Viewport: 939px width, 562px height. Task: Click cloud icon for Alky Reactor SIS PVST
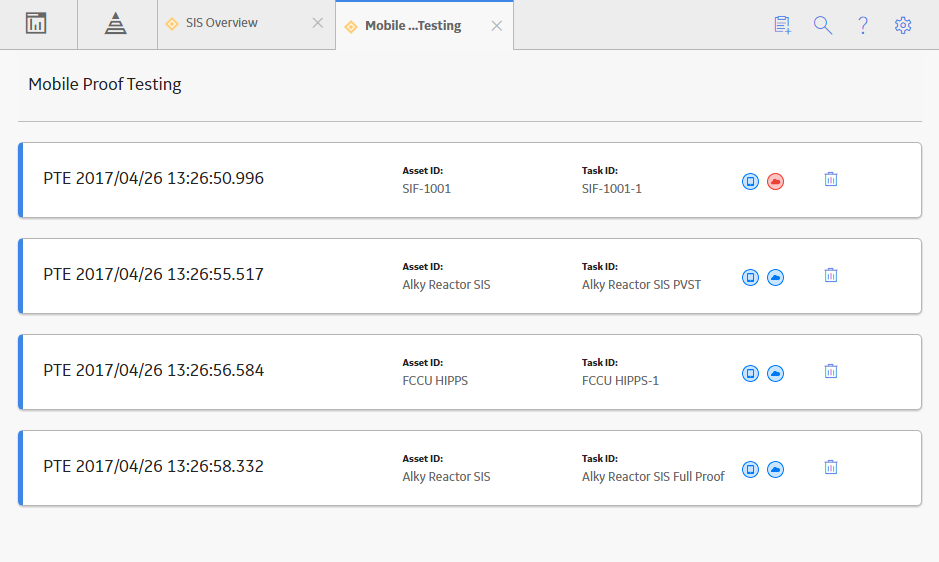[776, 277]
